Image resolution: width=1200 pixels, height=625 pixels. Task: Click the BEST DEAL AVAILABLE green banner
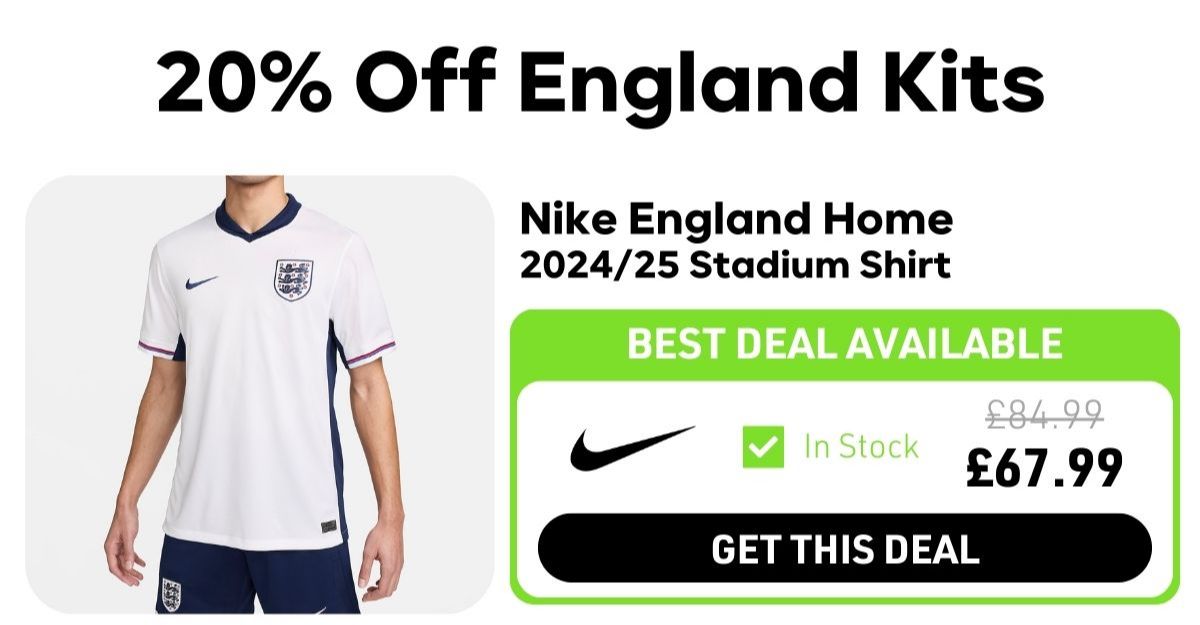[845, 344]
